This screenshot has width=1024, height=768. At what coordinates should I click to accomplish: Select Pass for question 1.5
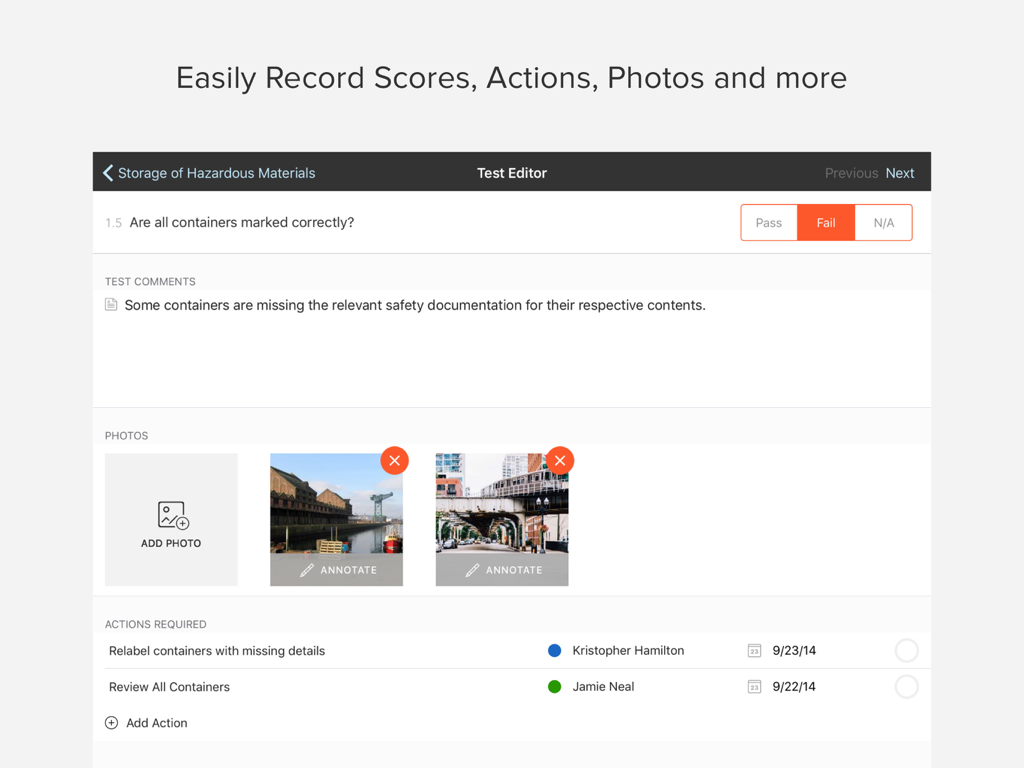769,222
